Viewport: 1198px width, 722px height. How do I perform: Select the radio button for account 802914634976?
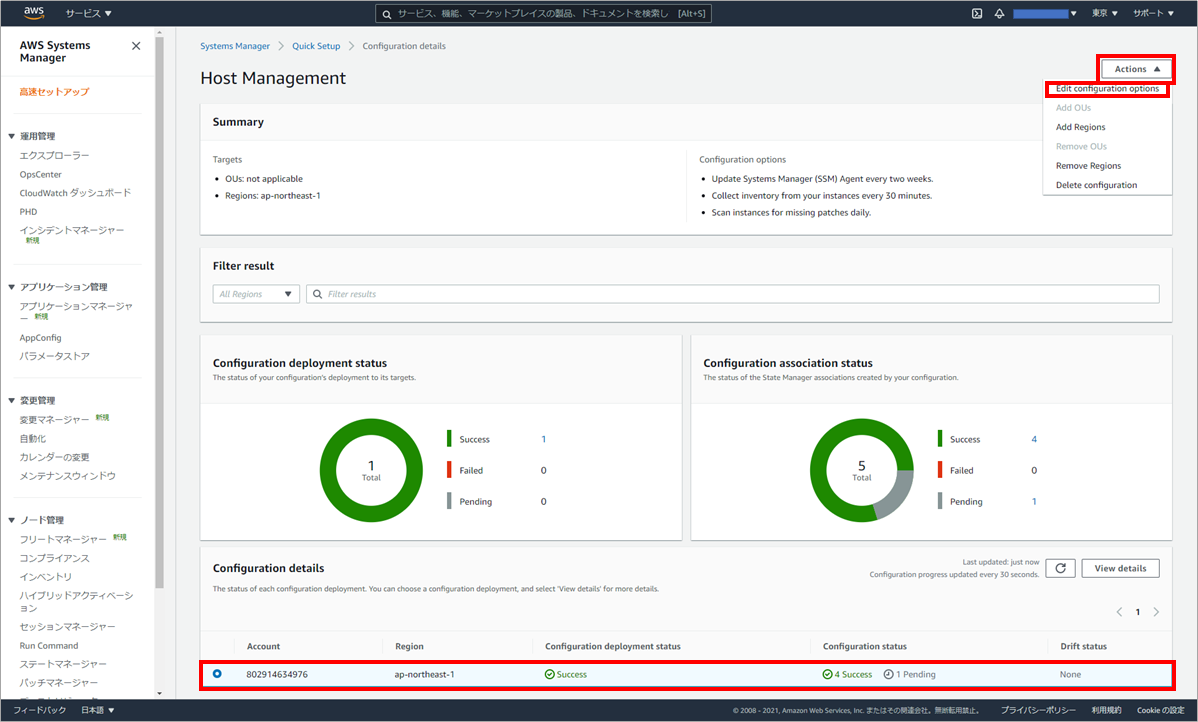tap(218, 674)
